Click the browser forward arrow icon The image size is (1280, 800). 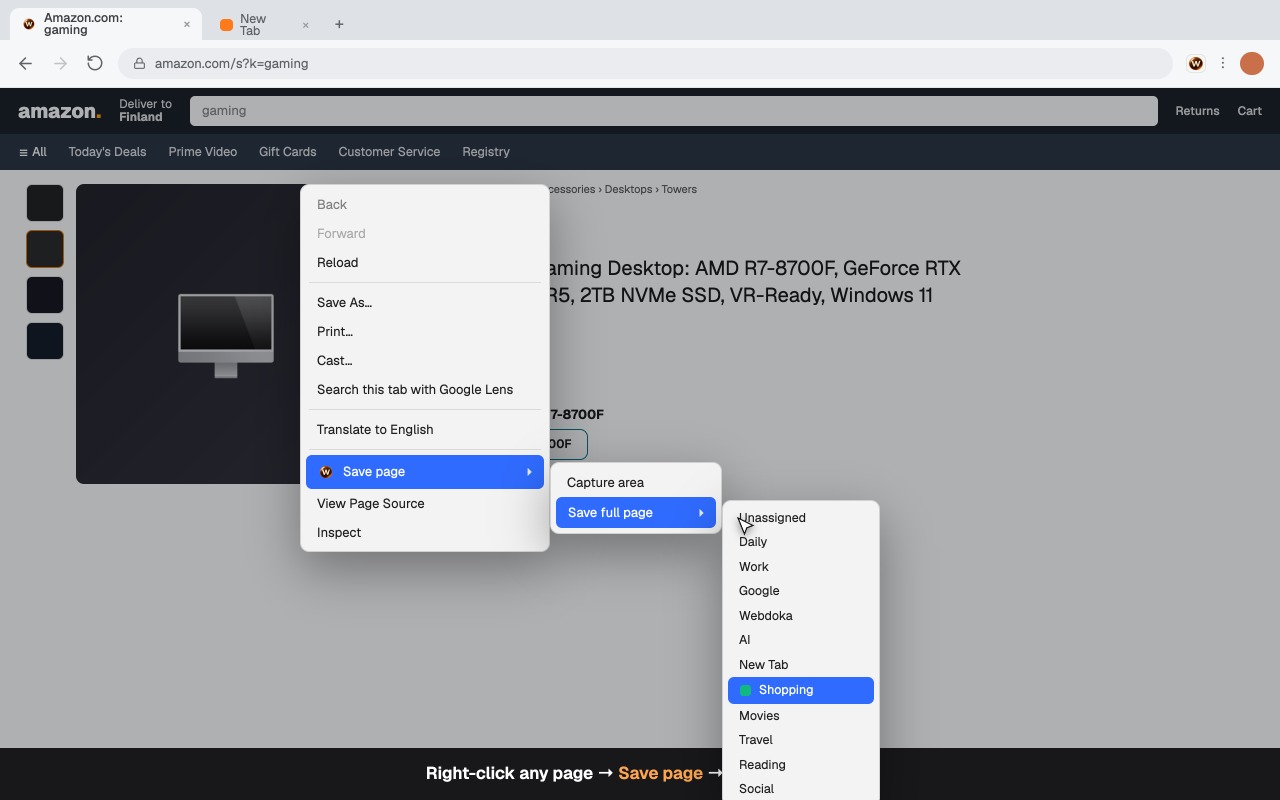click(60, 63)
